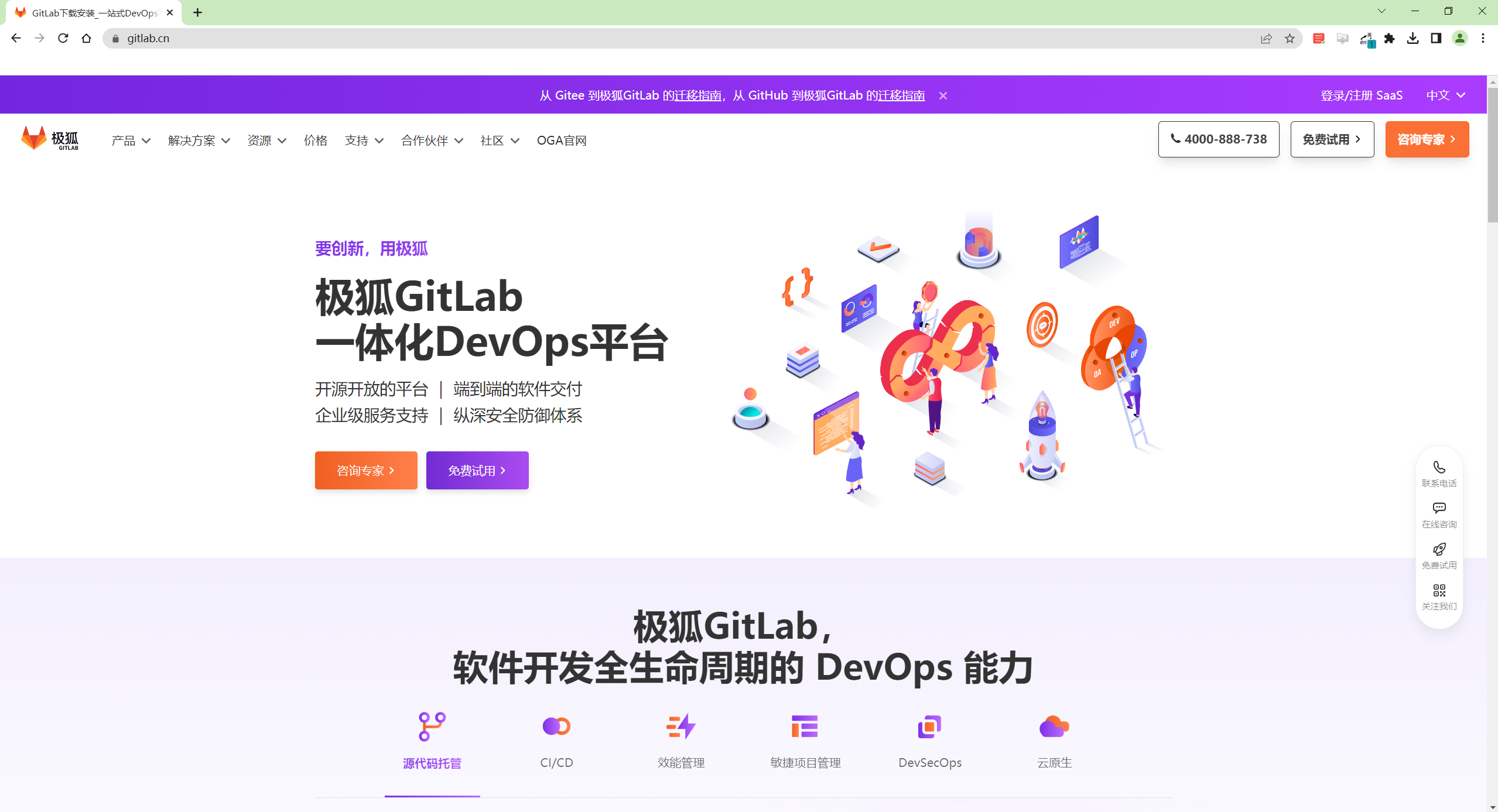Switch to the 效能管理 tab label
Image resolution: width=1498 pixels, height=812 pixels.
pyautogui.click(x=681, y=763)
